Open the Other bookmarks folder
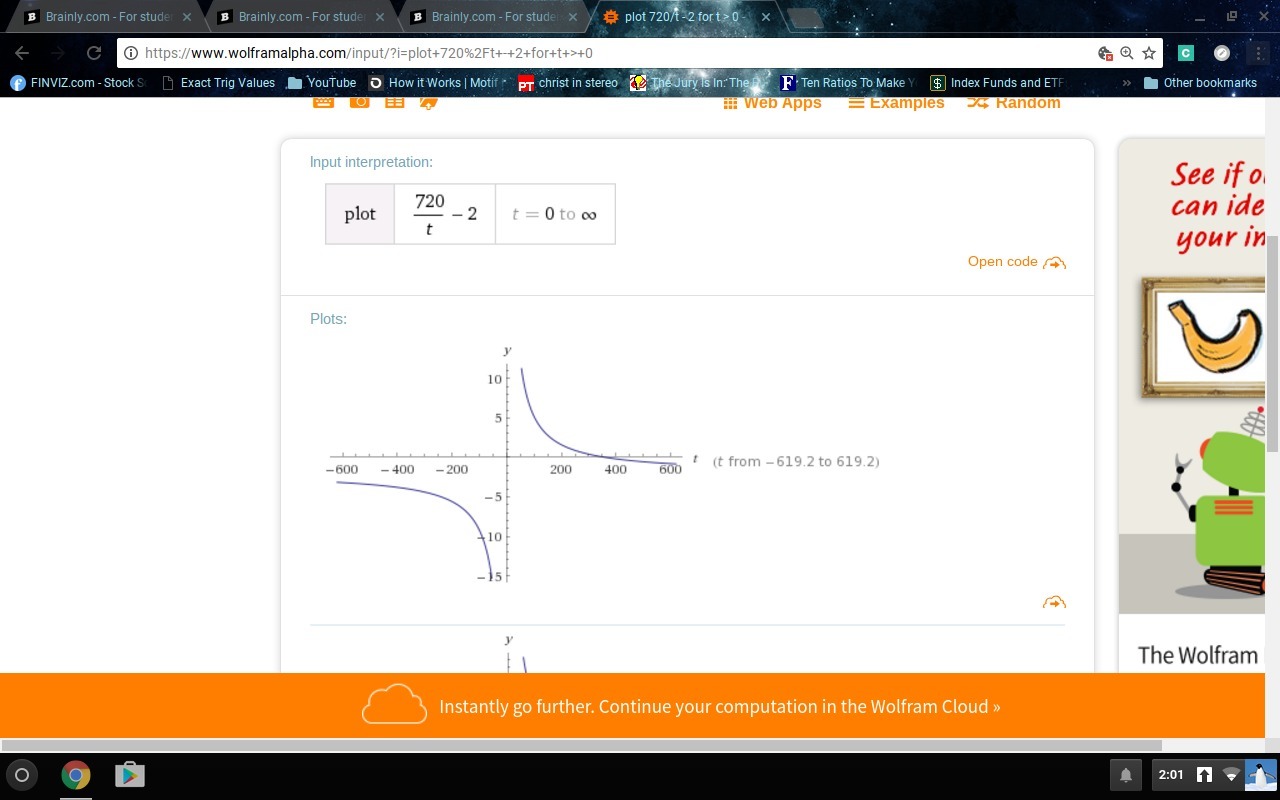Image resolution: width=1280 pixels, height=800 pixels. click(1200, 83)
